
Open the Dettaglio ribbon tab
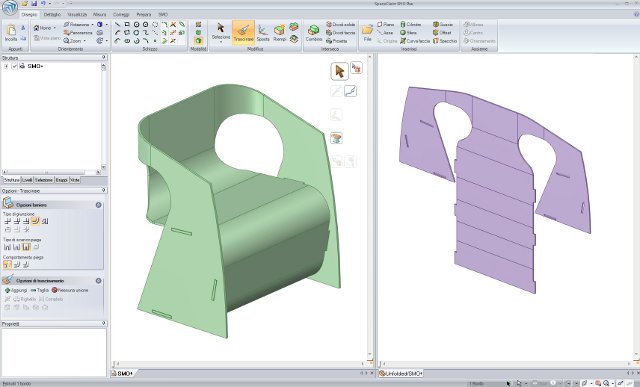[52, 14]
